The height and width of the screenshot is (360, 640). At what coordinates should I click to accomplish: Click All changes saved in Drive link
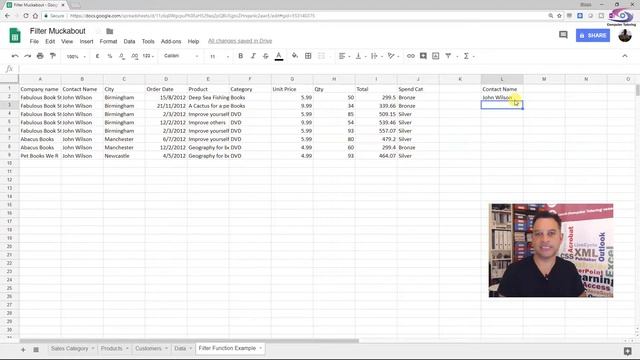pyautogui.click(x=240, y=41)
